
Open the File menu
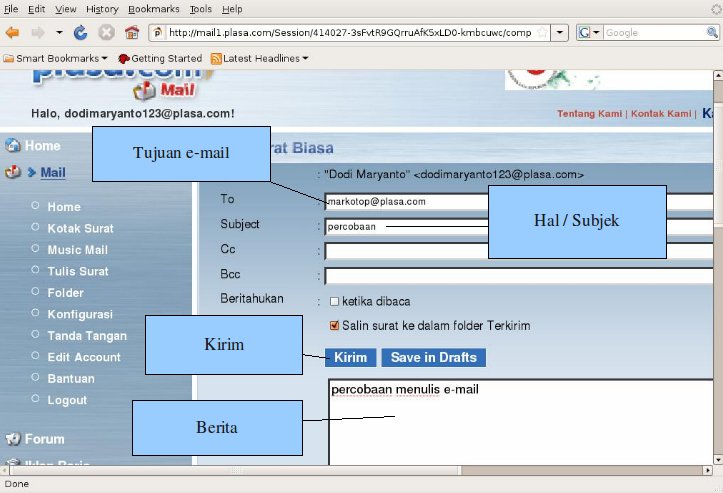tap(11, 9)
